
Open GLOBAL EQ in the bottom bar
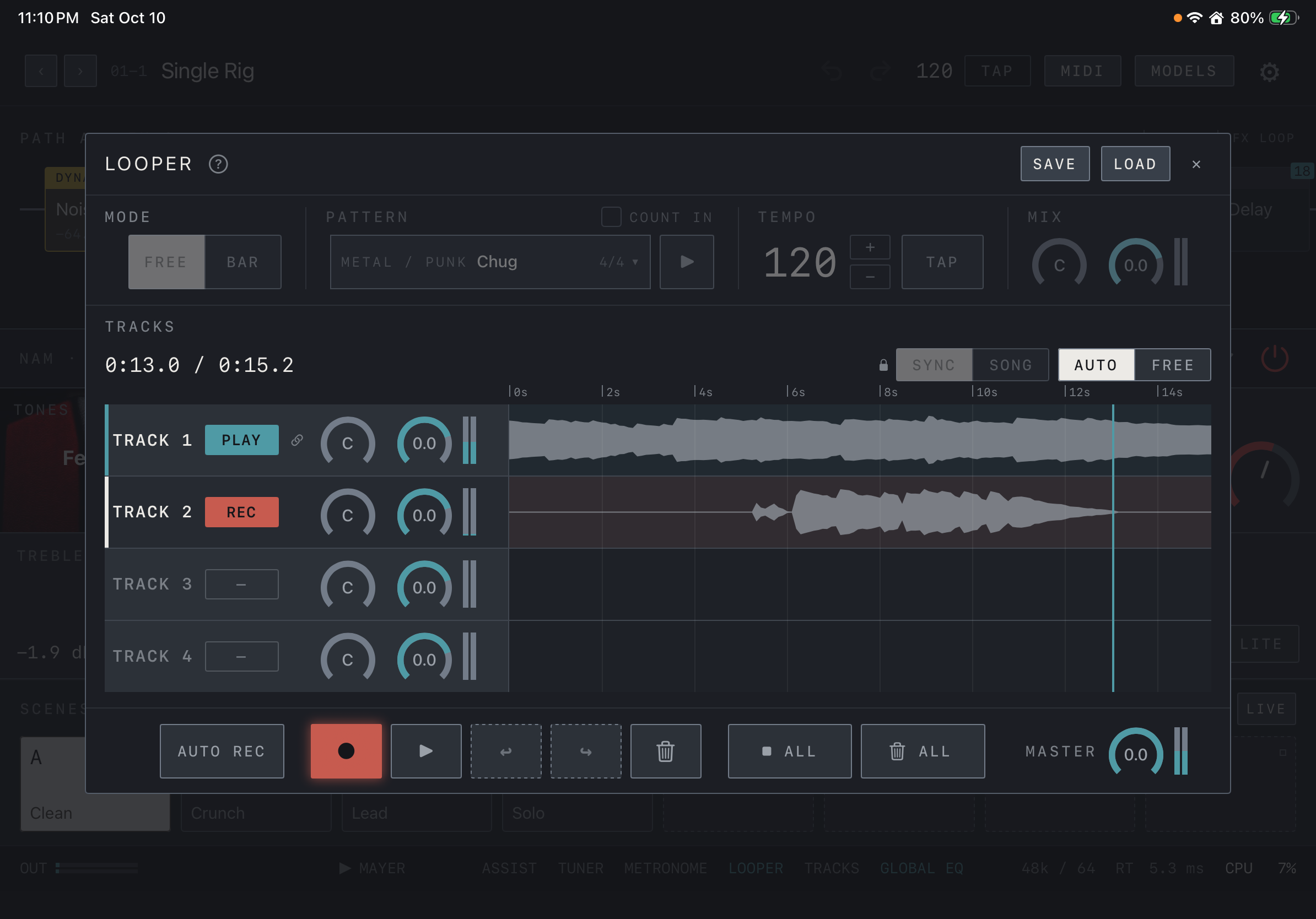point(921,868)
